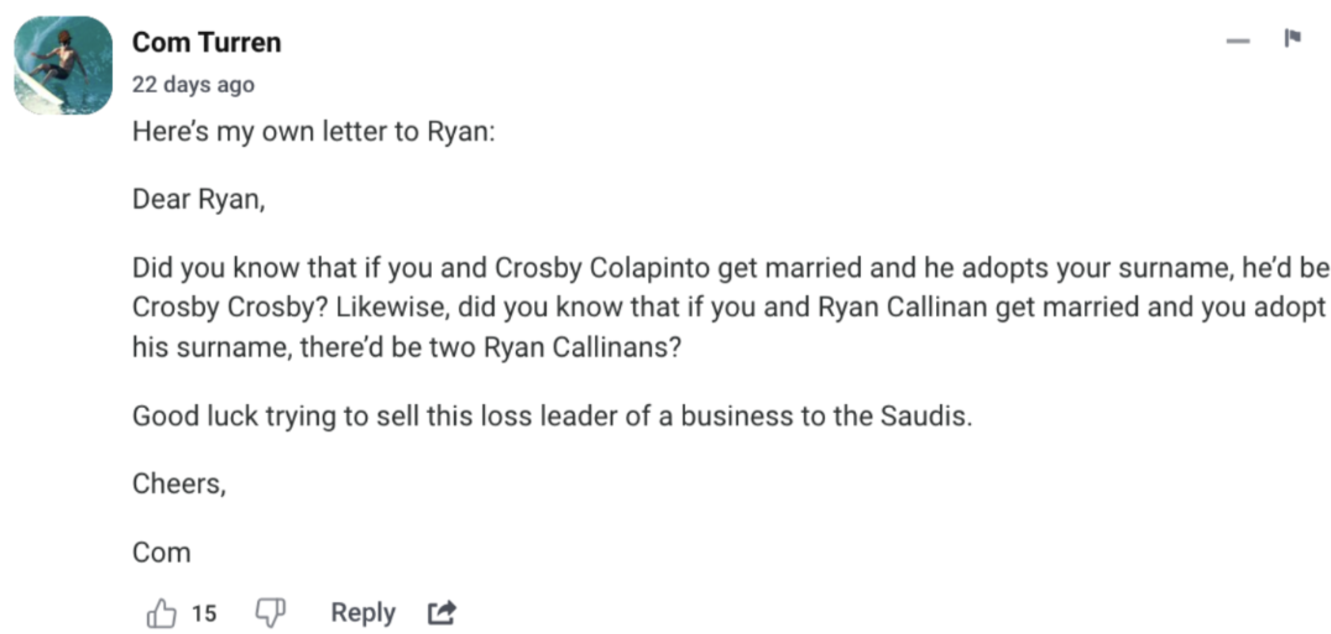
Task: Click the "Here's my own letter to Ryan" line
Action: click(313, 132)
